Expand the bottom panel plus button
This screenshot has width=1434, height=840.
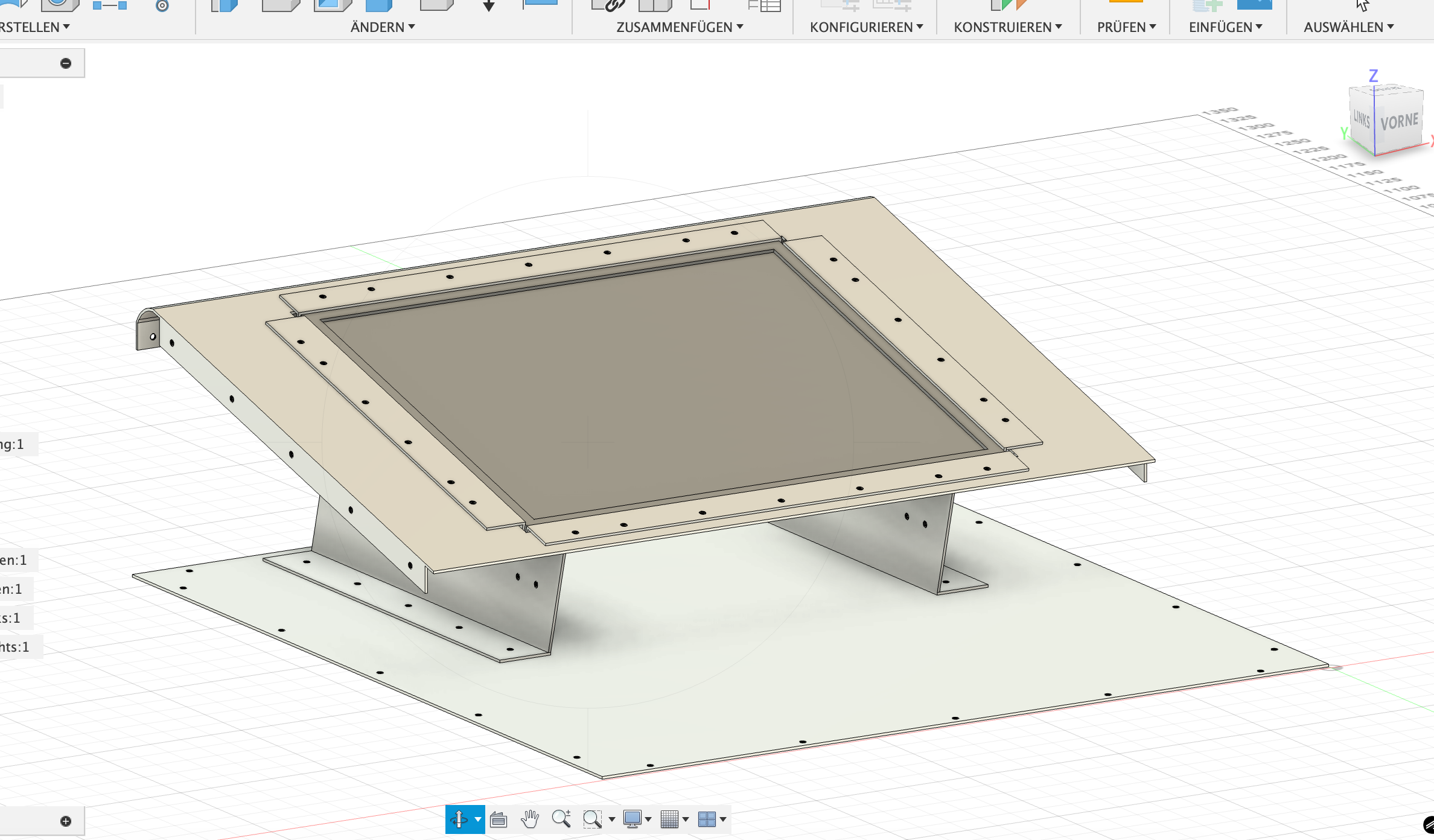[66, 821]
